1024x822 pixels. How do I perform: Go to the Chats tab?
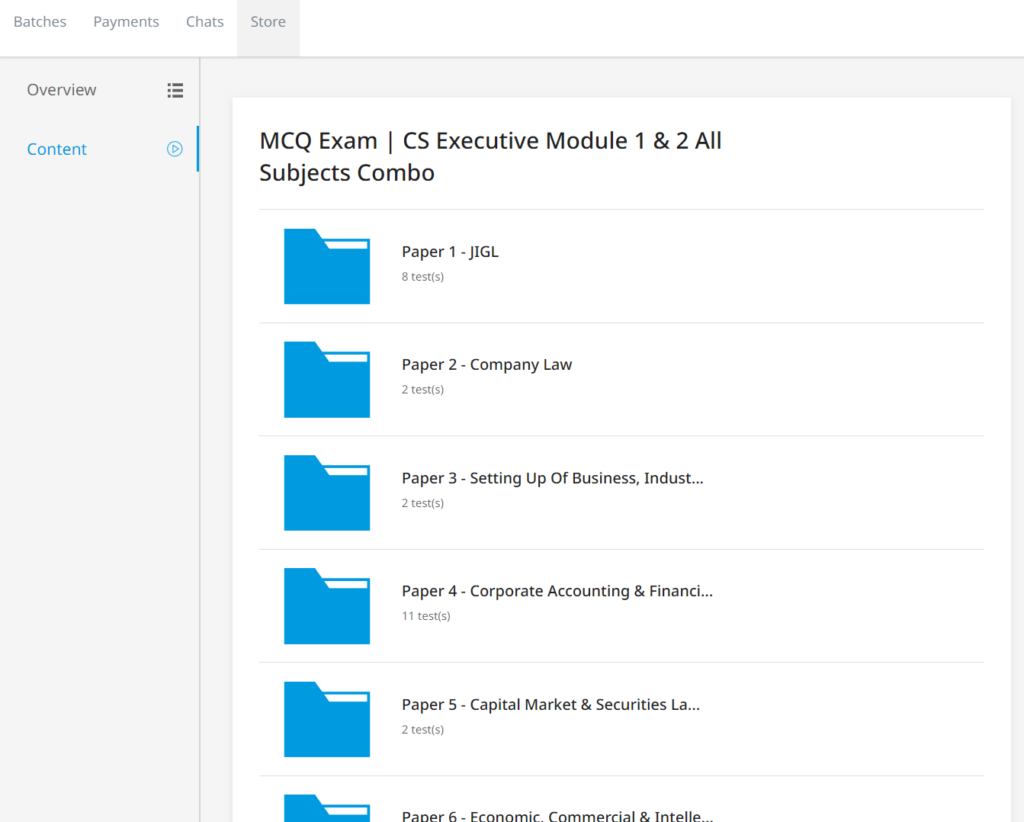click(x=204, y=21)
